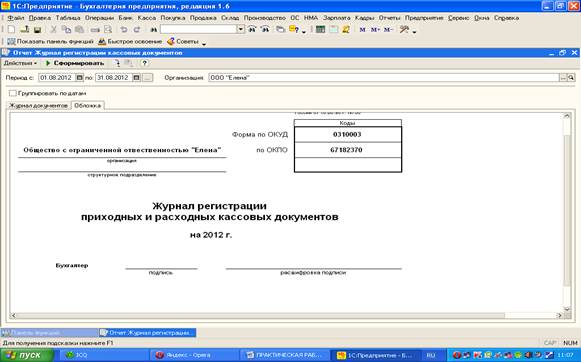Screen dimensions: 581x362
Task: Open Организация selection ellipsis button
Action: click(x=563, y=78)
